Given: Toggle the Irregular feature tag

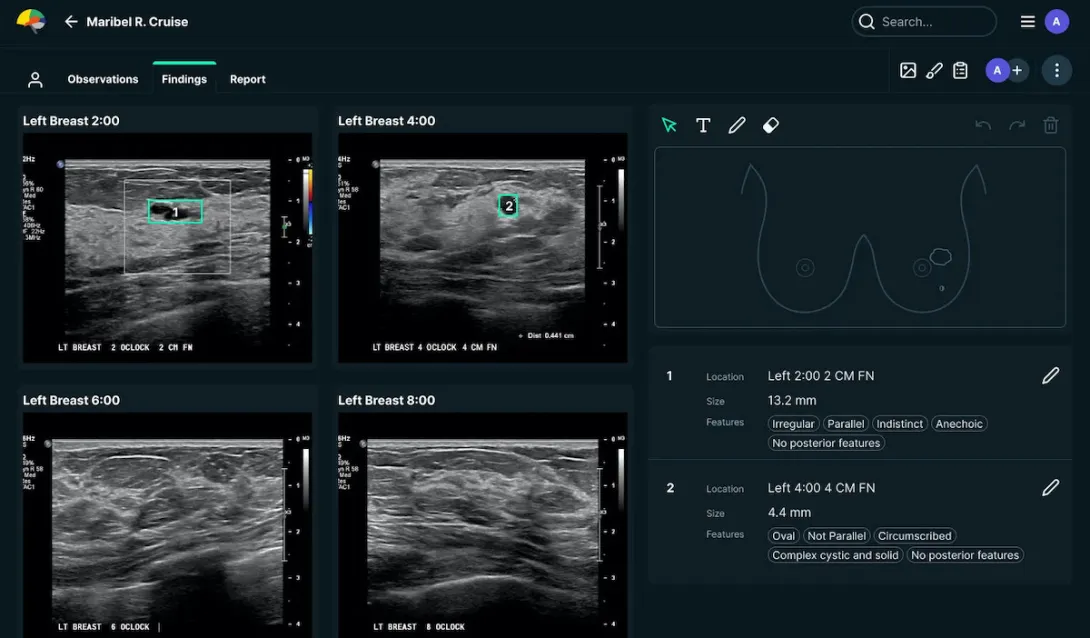Looking at the screenshot, I should coord(793,423).
